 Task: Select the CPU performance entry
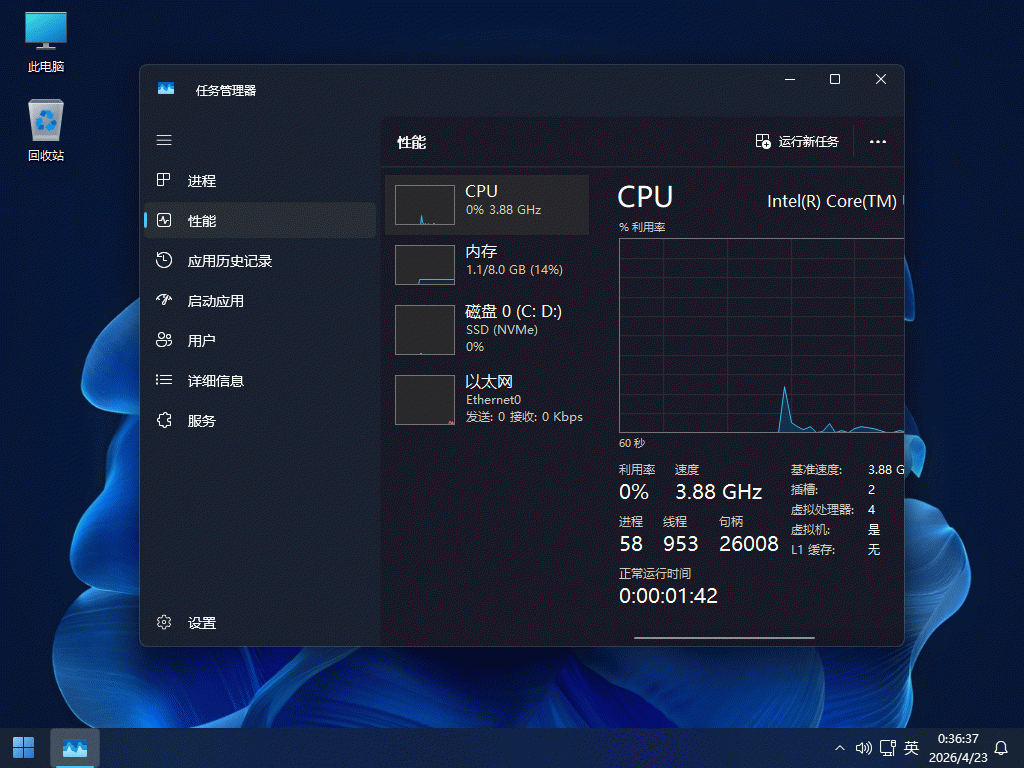(x=487, y=204)
